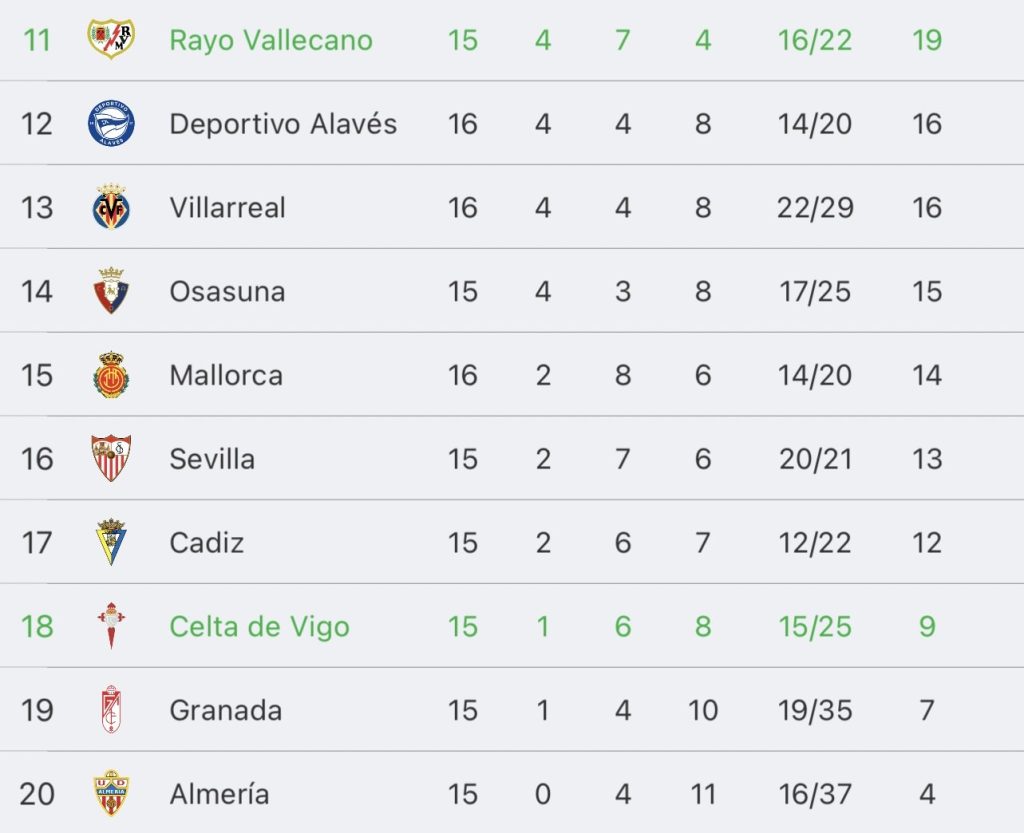Viewport: 1024px width, 833px height.
Task: Tap the Villarreal yellow crest
Action: [111, 206]
